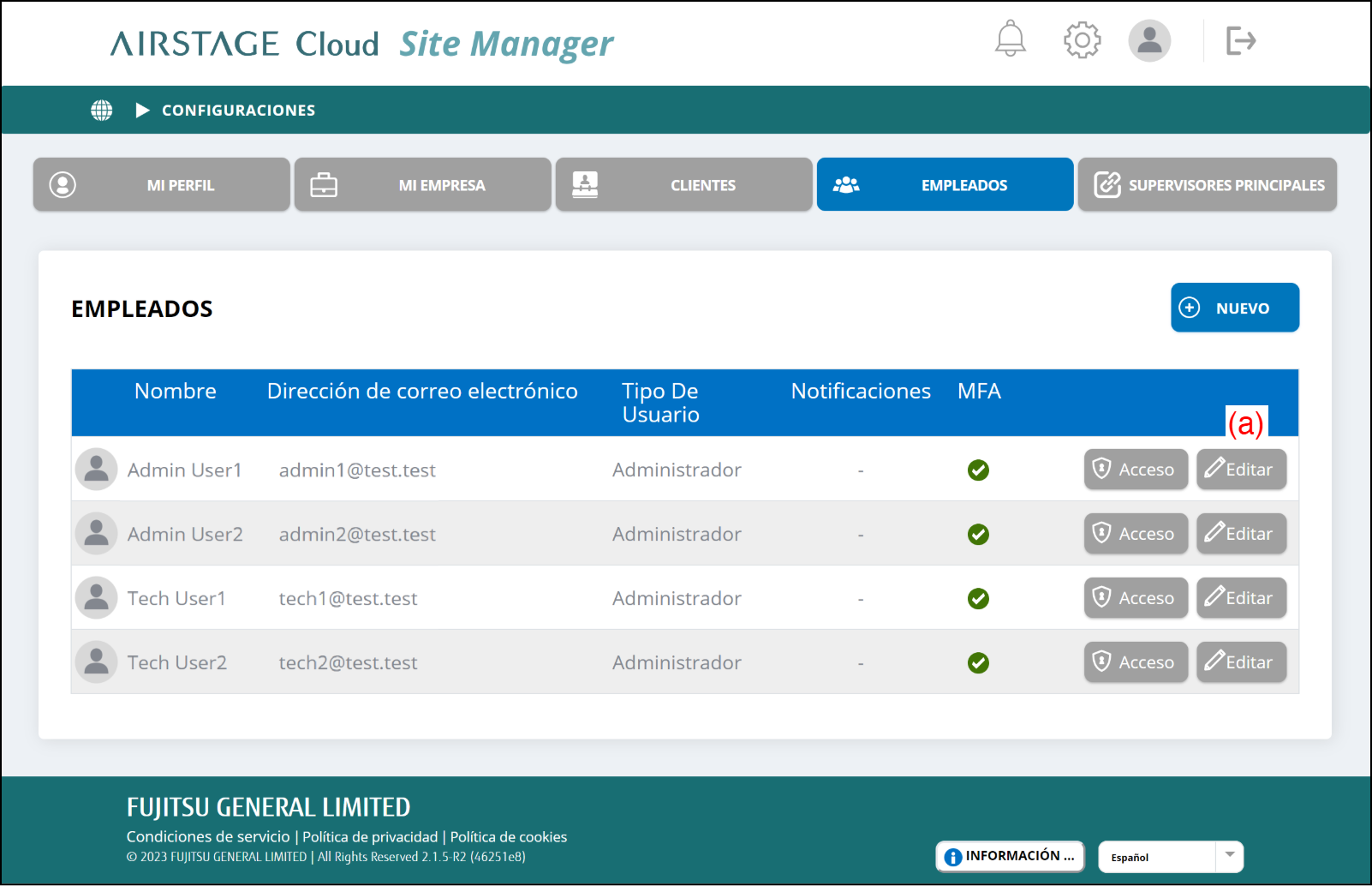Click Tech User2's avatar icon
Viewport: 1372px width, 886px height.
coord(97,662)
